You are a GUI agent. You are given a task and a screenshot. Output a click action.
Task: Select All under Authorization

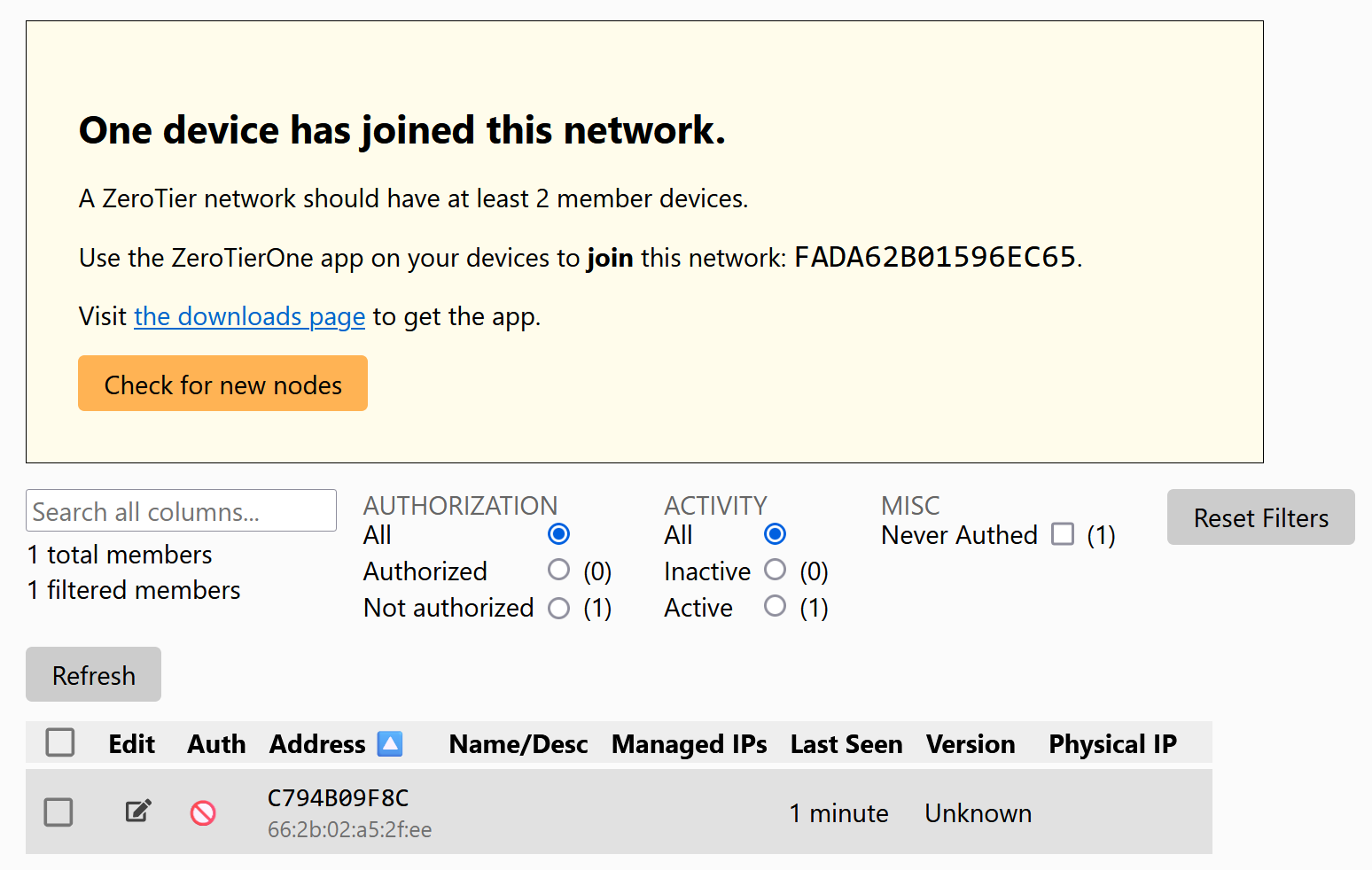click(558, 534)
